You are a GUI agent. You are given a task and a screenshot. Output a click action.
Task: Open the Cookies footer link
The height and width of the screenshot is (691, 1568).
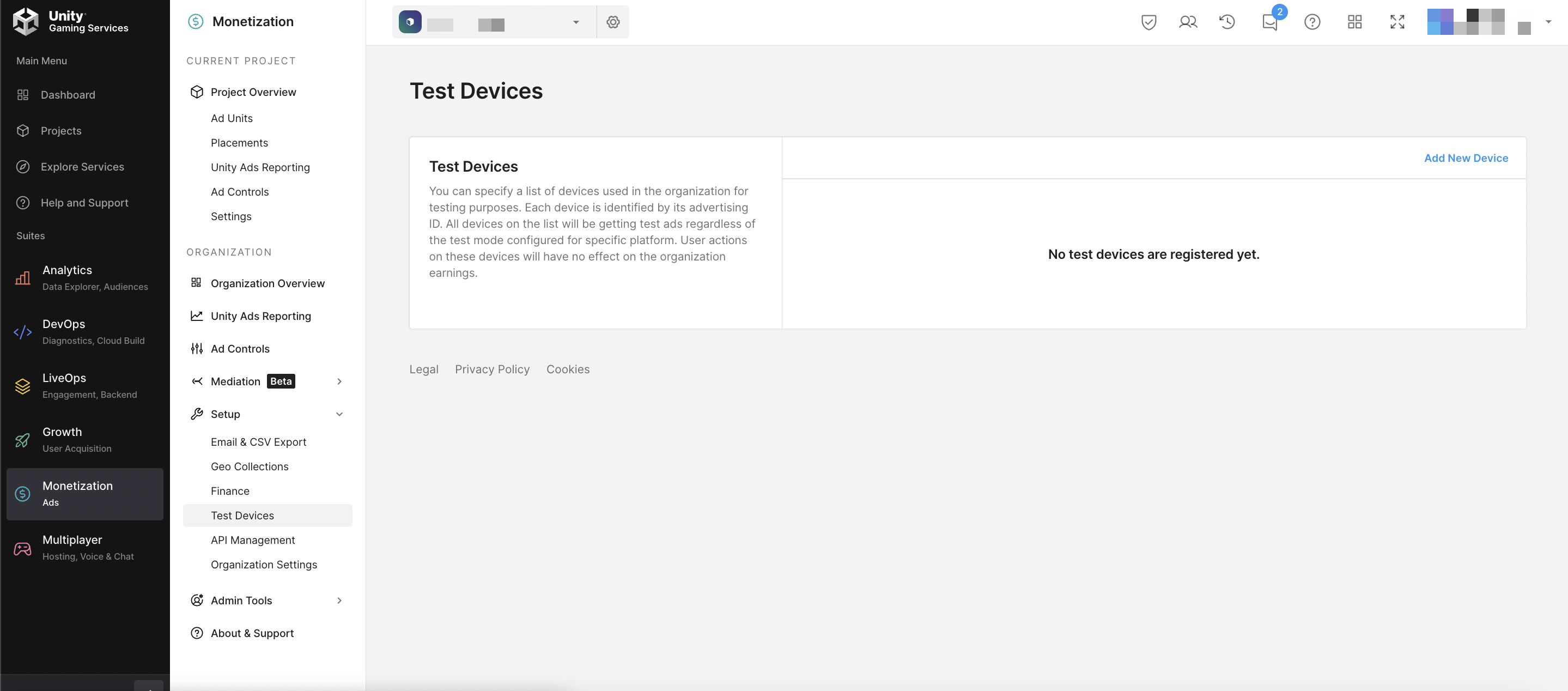[568, 369]
